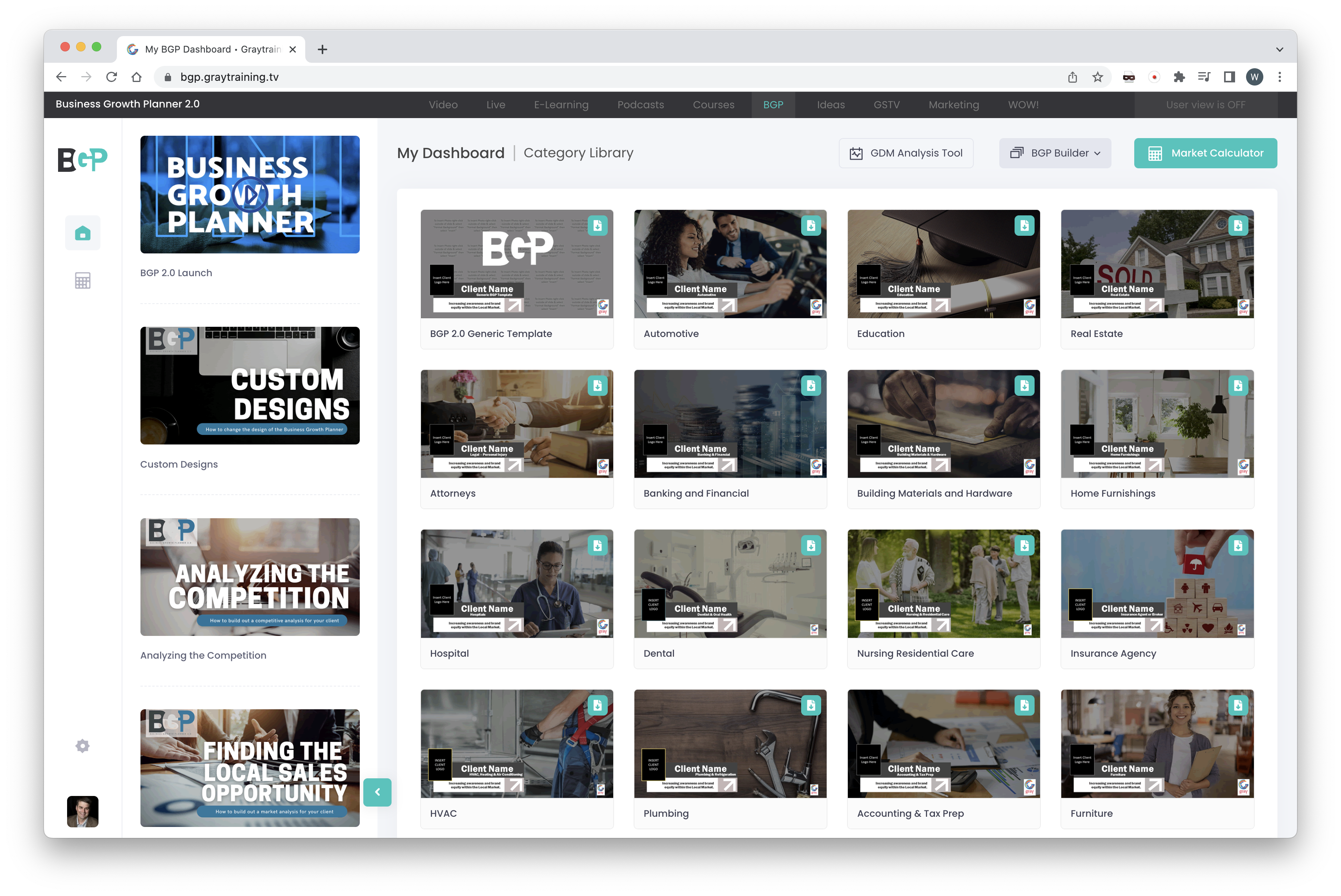Close the My BGP Dashboard tab

[x=293, y=50]
